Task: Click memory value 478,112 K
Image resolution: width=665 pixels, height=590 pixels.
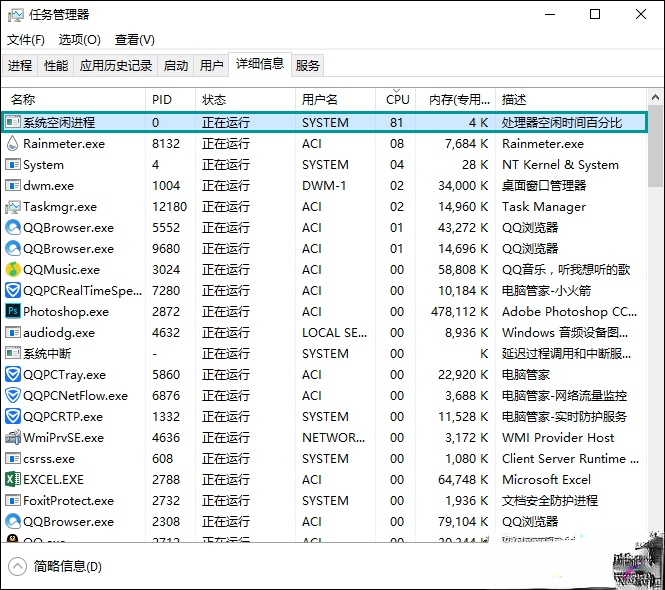Action: click(459, 312)
